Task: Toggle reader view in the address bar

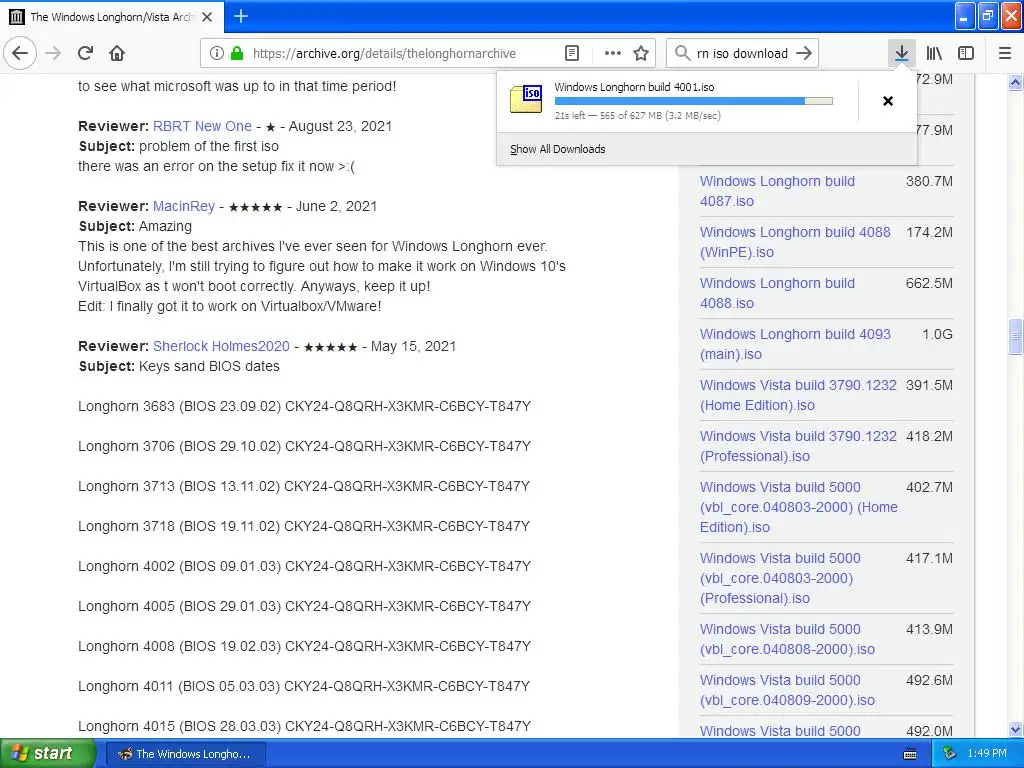Action: coord(572,53)
